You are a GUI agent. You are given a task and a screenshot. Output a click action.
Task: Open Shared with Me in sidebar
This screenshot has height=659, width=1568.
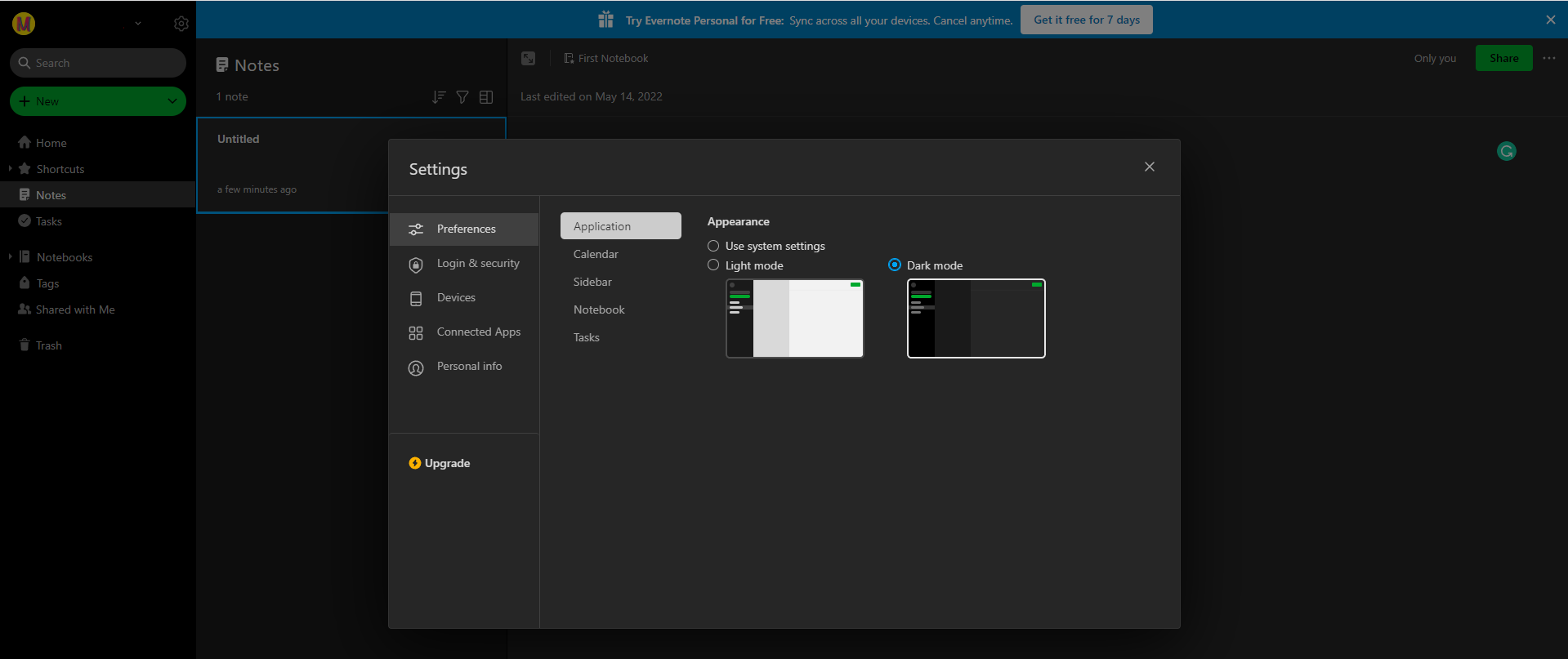[74, 309]
